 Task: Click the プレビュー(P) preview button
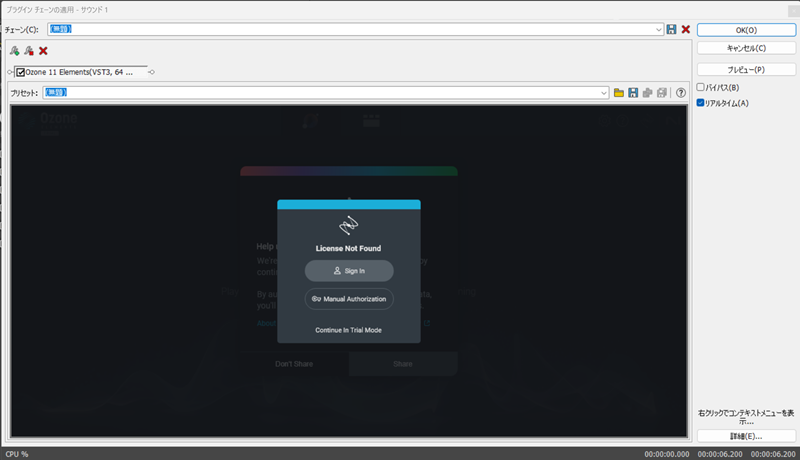pyautogui.click(x=746, y=69)
